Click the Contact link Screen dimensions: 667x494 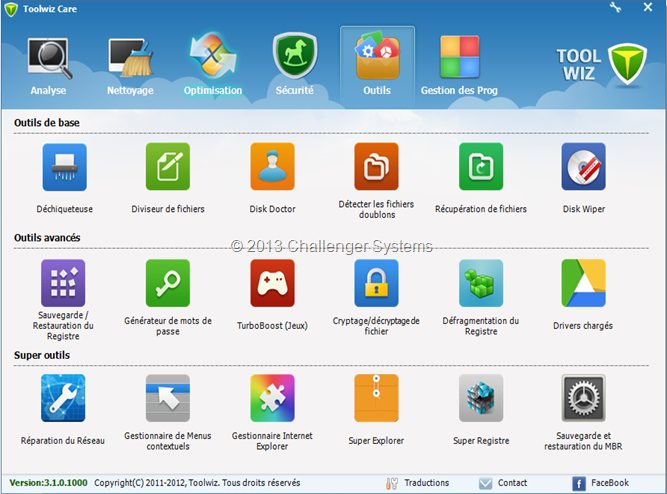pyautogui.click(x=503, y=483)
